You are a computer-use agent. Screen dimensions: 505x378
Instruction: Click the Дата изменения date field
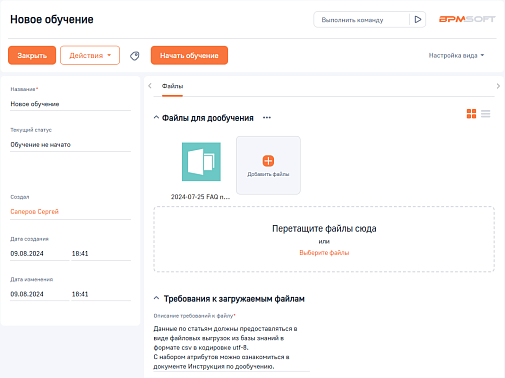tap(39, 294)
